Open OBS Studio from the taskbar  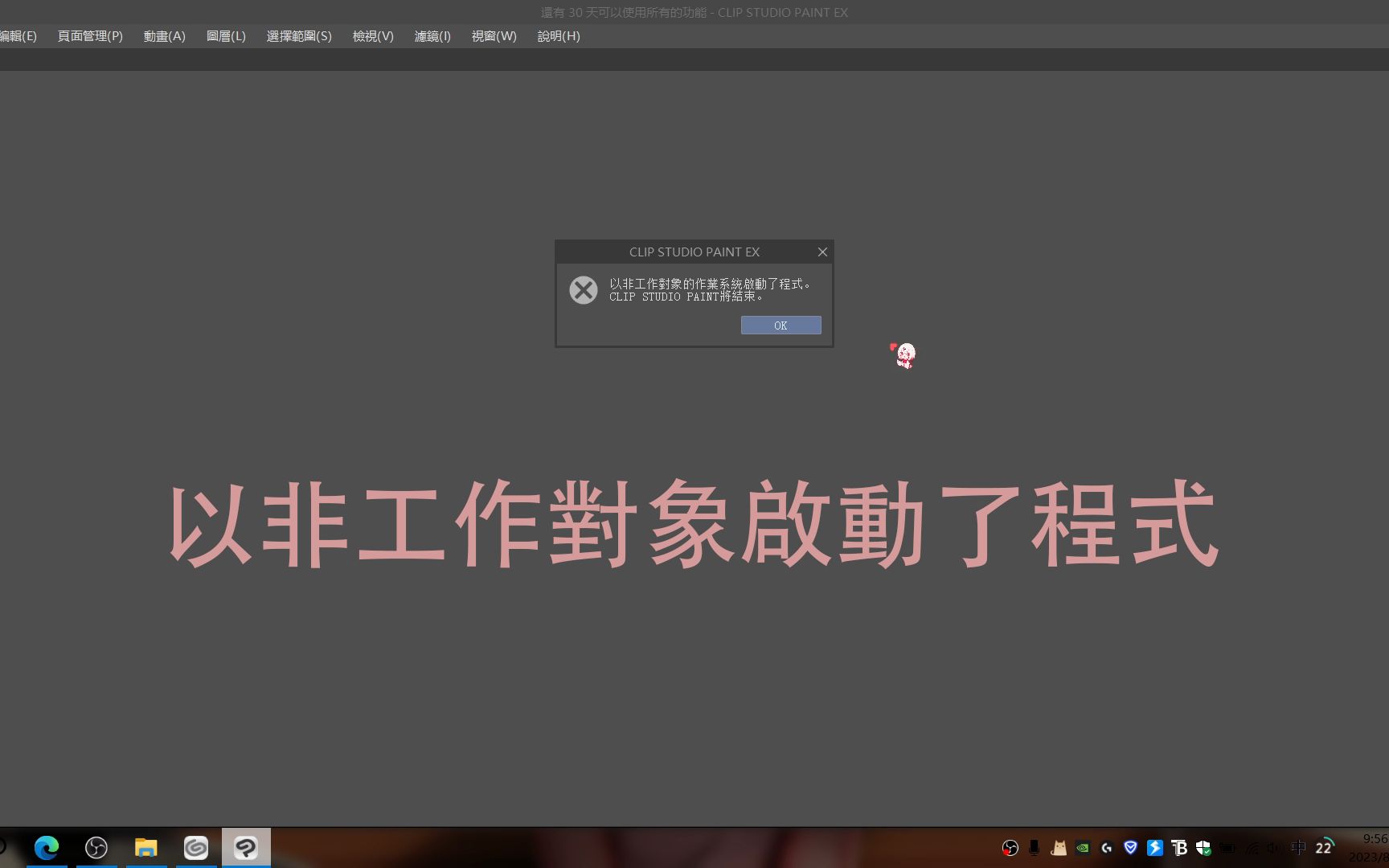pos(96,847)
